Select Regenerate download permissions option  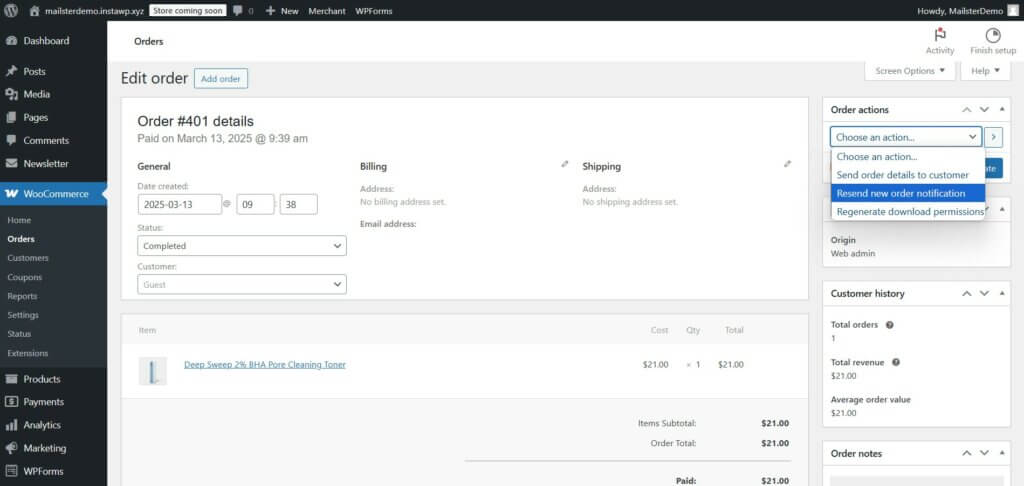coord(907,212)
